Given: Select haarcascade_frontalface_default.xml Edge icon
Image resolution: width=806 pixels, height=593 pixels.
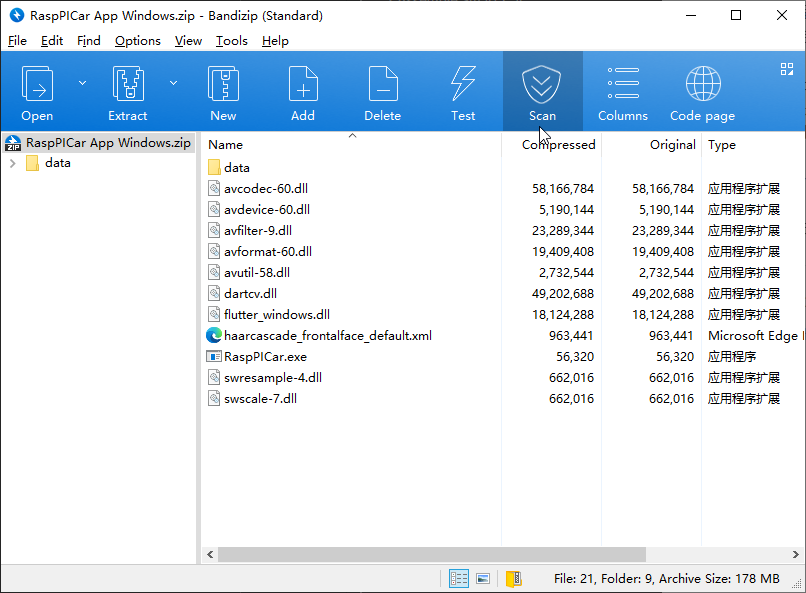Looking at the screenshot, I should pos(214,336).
